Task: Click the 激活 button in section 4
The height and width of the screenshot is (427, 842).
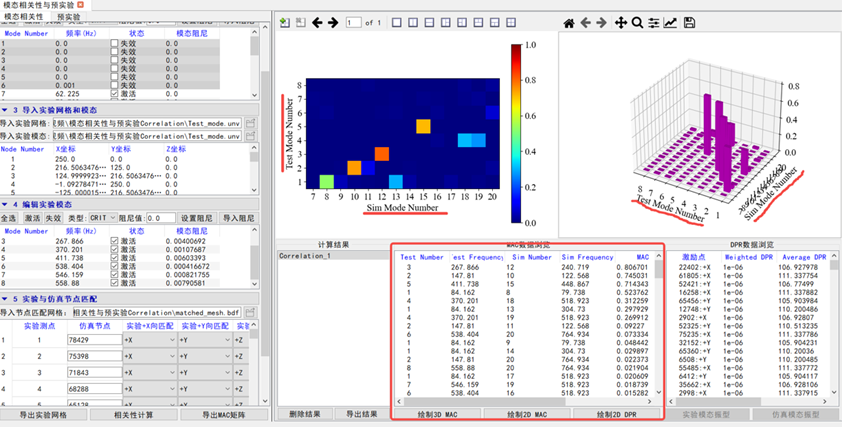Action: point(32,218)
